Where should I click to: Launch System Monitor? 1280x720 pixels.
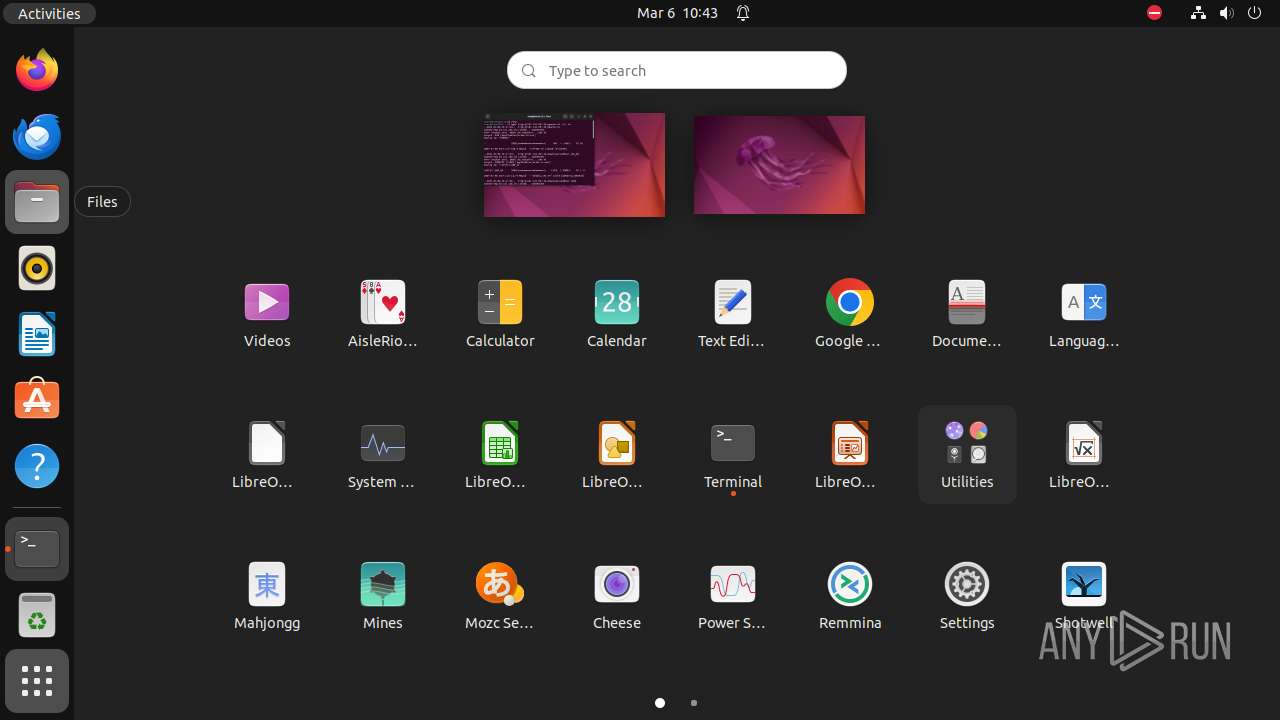click(383, 455)
